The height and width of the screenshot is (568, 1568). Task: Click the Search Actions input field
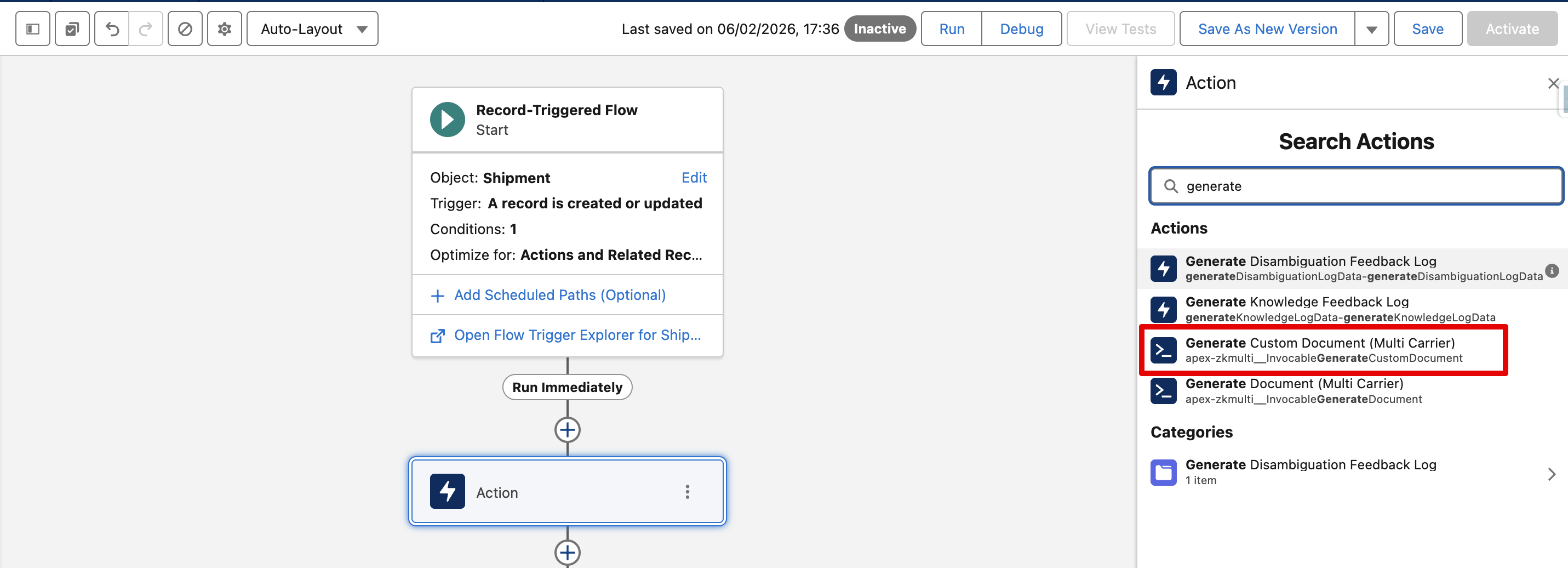1364,186
